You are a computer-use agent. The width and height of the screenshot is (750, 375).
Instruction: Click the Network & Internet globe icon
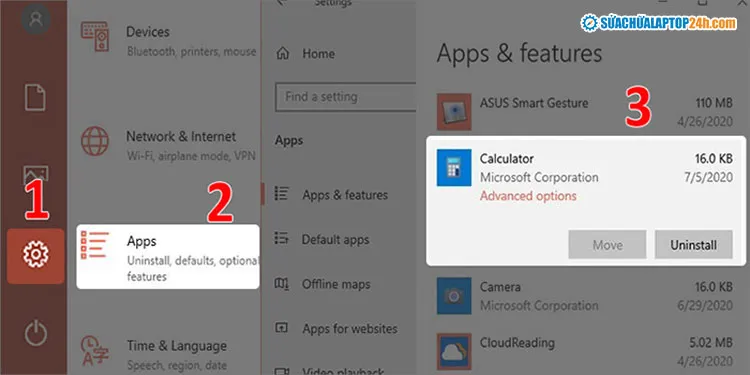pos(95,141)
